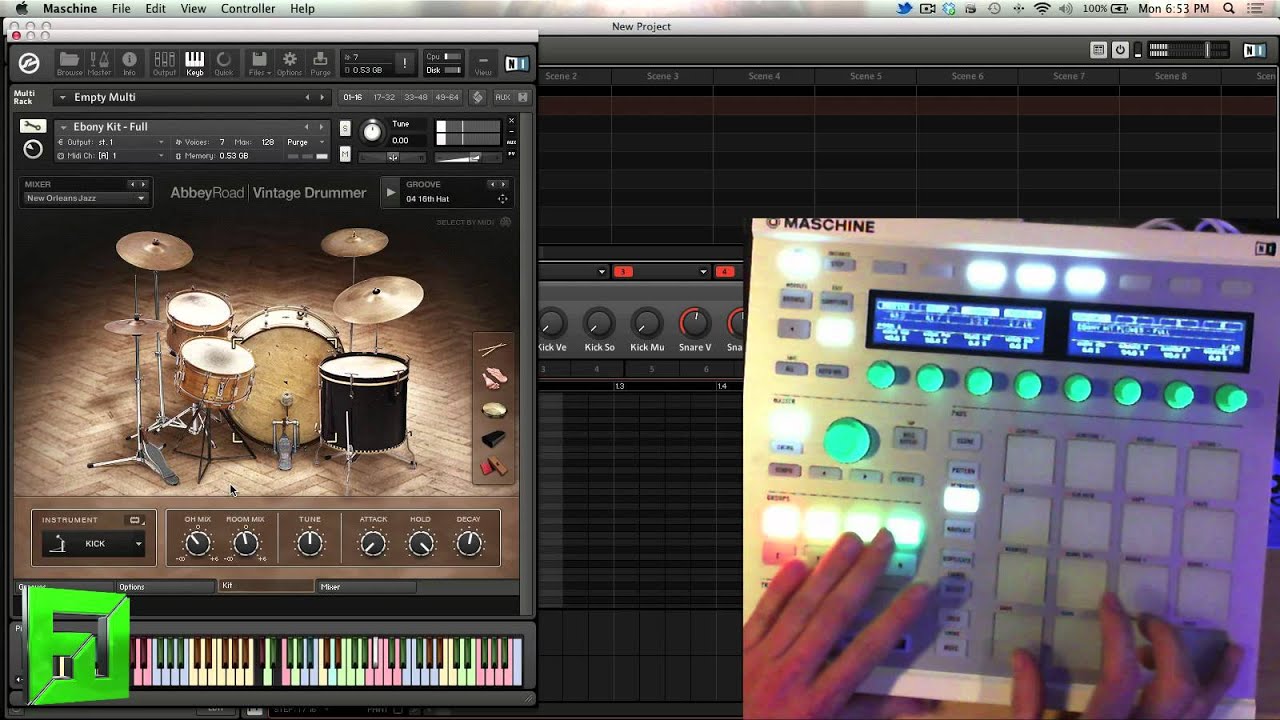The width and height of the screenshot is (1280, 720).
Task: Click the exclamation panic button
Action: 405,63
